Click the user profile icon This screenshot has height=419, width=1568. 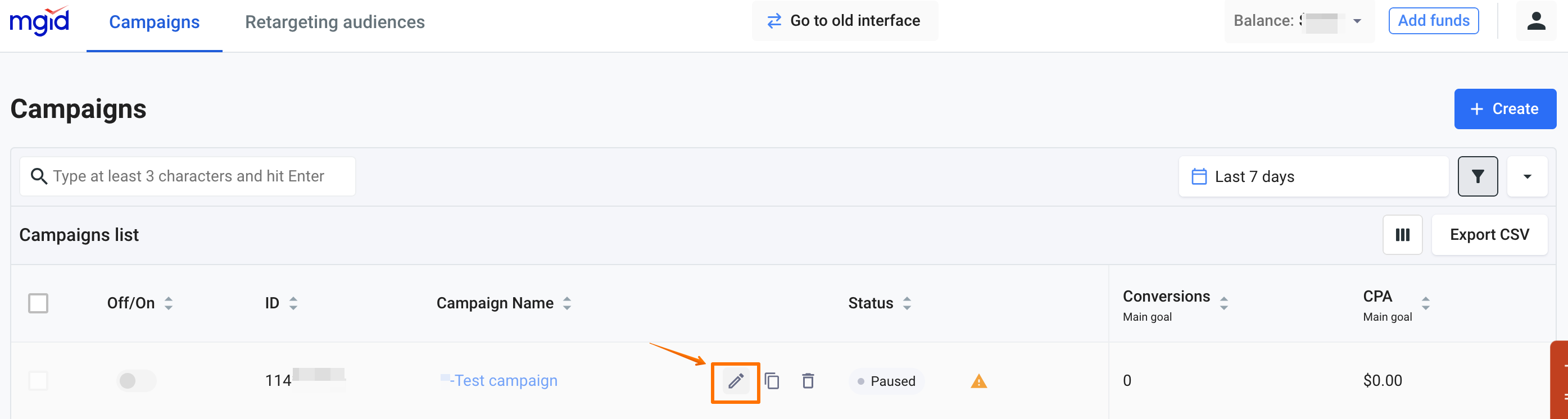point(1536,21)
